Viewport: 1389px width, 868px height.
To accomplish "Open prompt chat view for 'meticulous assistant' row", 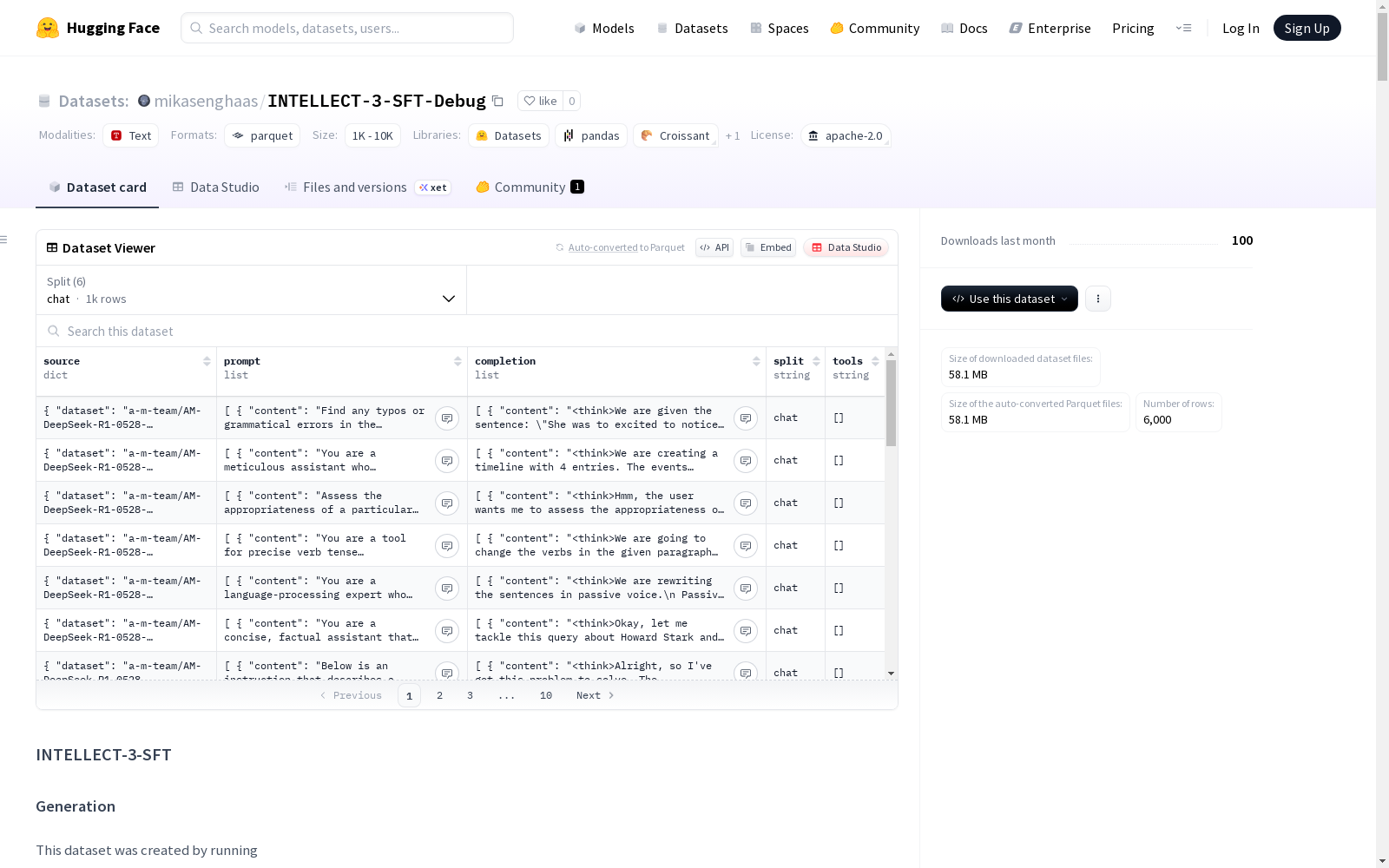I will point(447,461).
